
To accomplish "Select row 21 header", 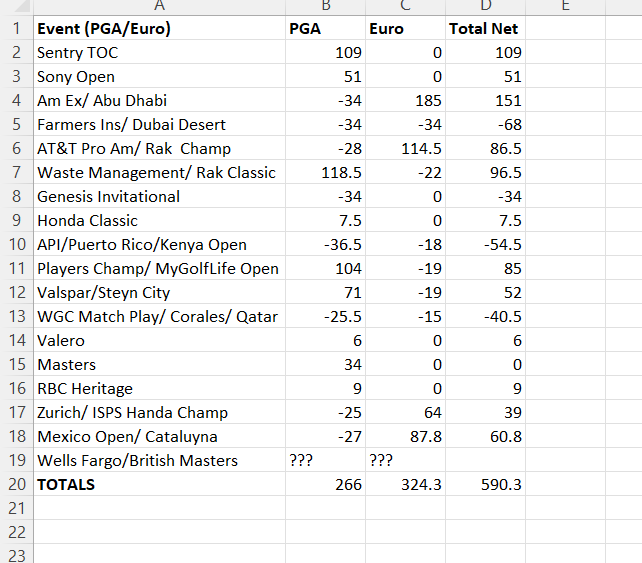I will point(16,508).
